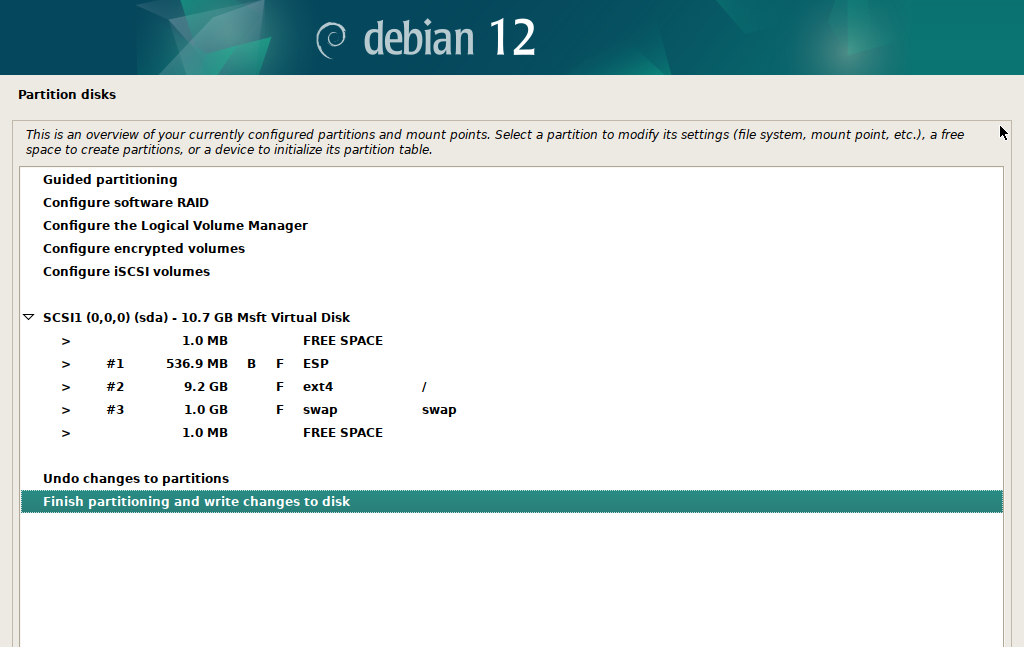
Task: Open Configure software RAID
Action: pos(511,202)
